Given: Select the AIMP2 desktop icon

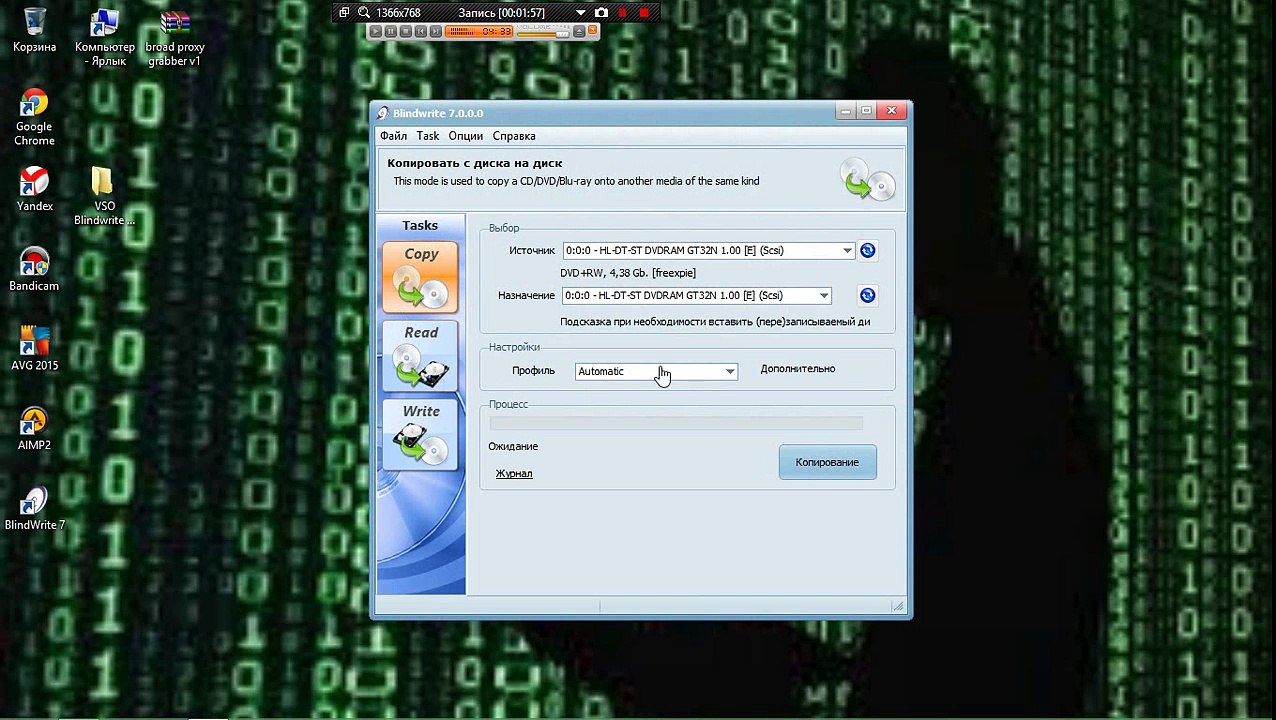Looking at the screenshot, I should click(34, 428).
